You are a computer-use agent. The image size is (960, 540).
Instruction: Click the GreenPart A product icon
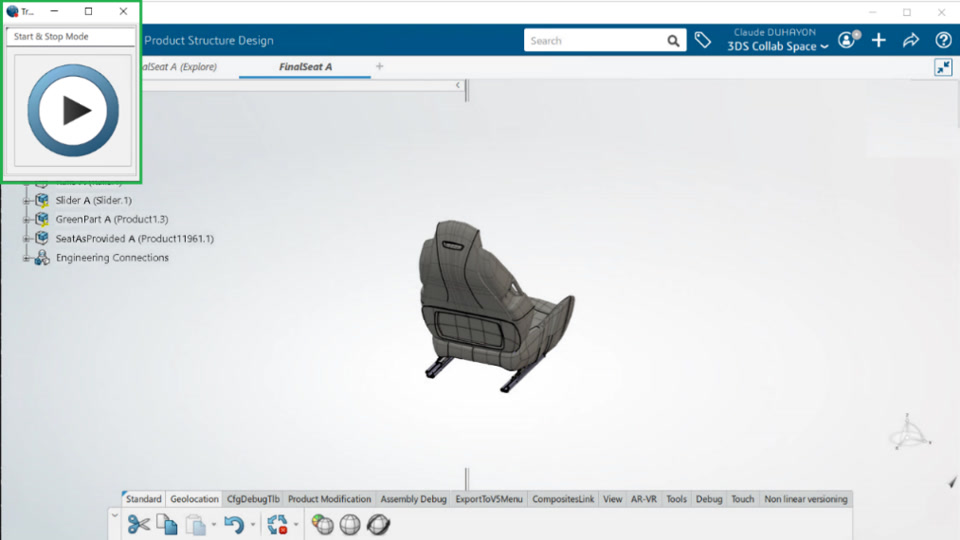[42, 219]
